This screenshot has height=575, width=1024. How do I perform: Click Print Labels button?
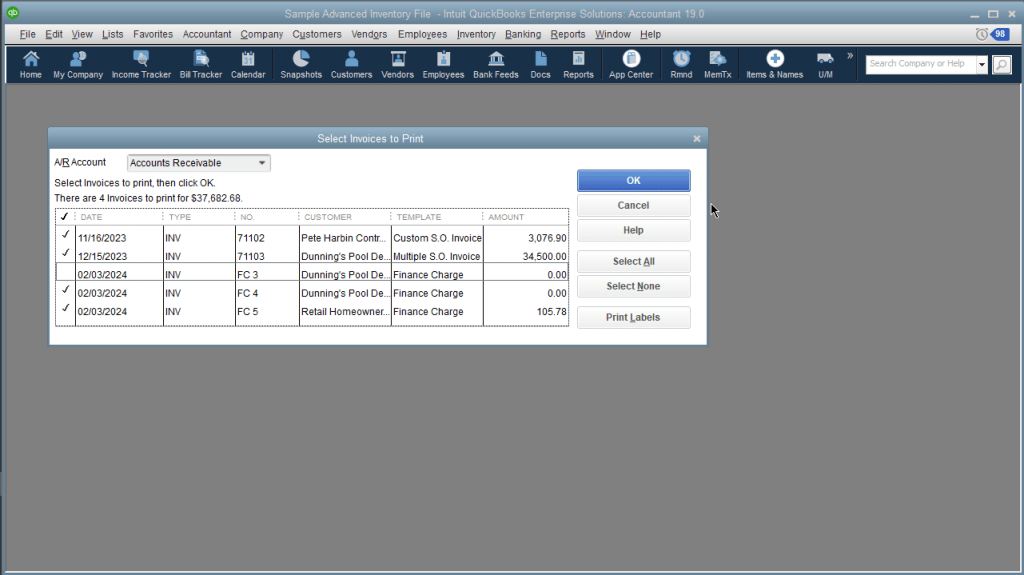pyautogui.click(x=633, y=318)
